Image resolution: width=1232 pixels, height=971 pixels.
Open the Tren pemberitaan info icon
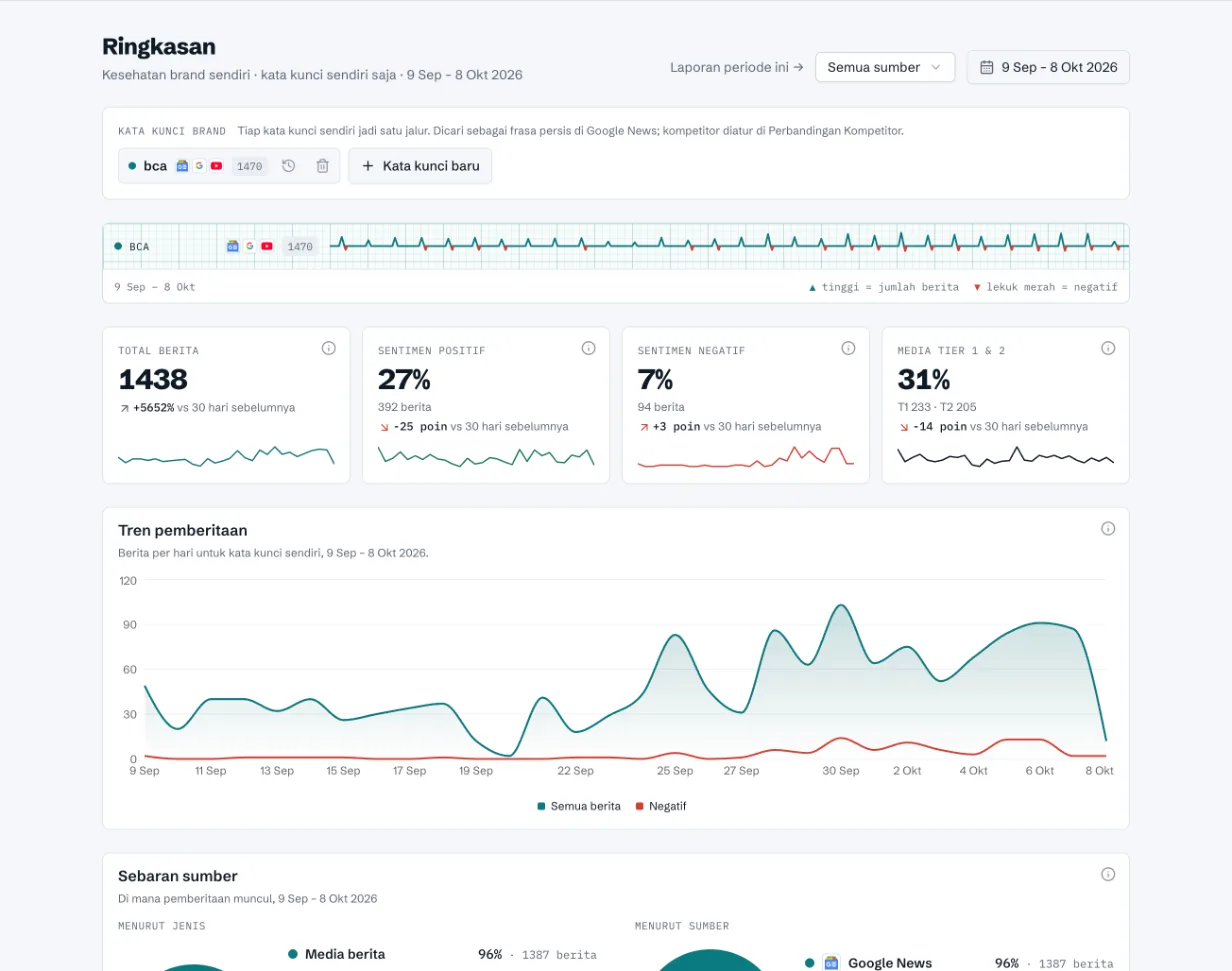[1108, 528]
